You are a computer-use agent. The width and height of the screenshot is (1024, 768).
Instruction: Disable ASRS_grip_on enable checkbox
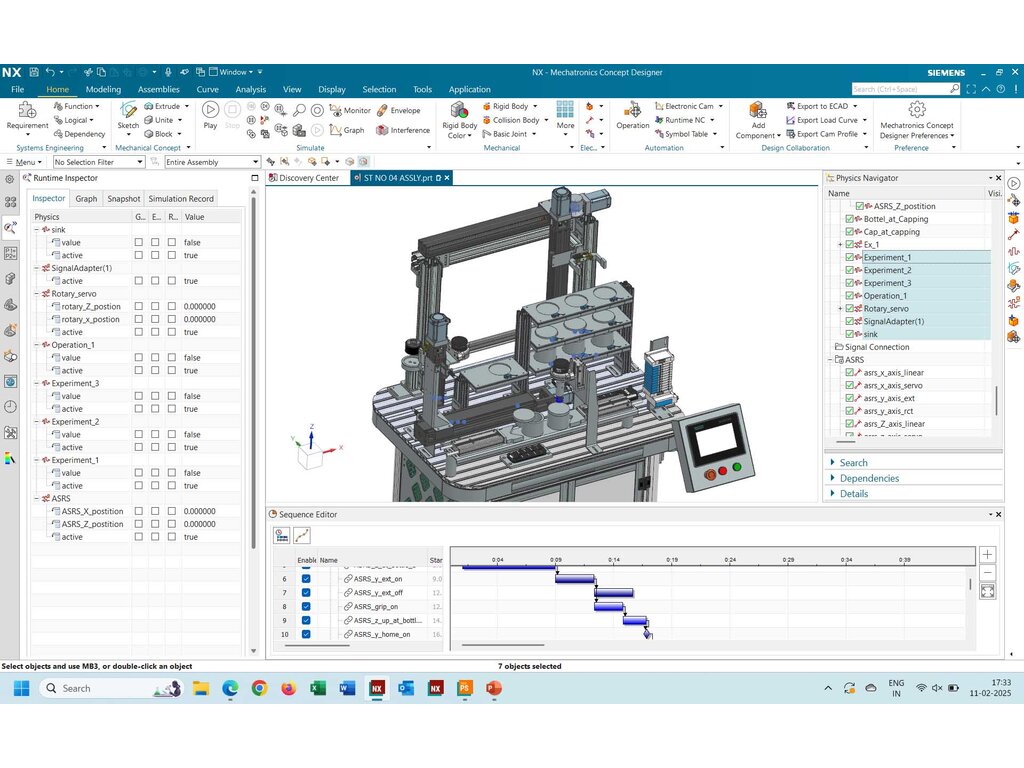[306, 607]
